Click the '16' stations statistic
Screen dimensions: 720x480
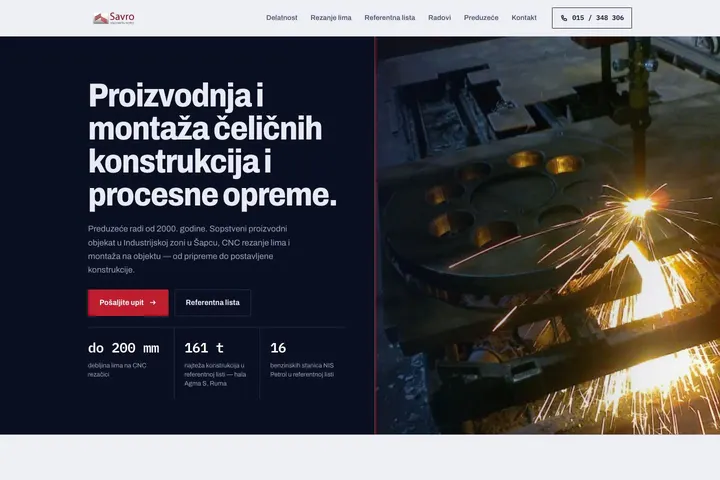[x=278, y=348]
